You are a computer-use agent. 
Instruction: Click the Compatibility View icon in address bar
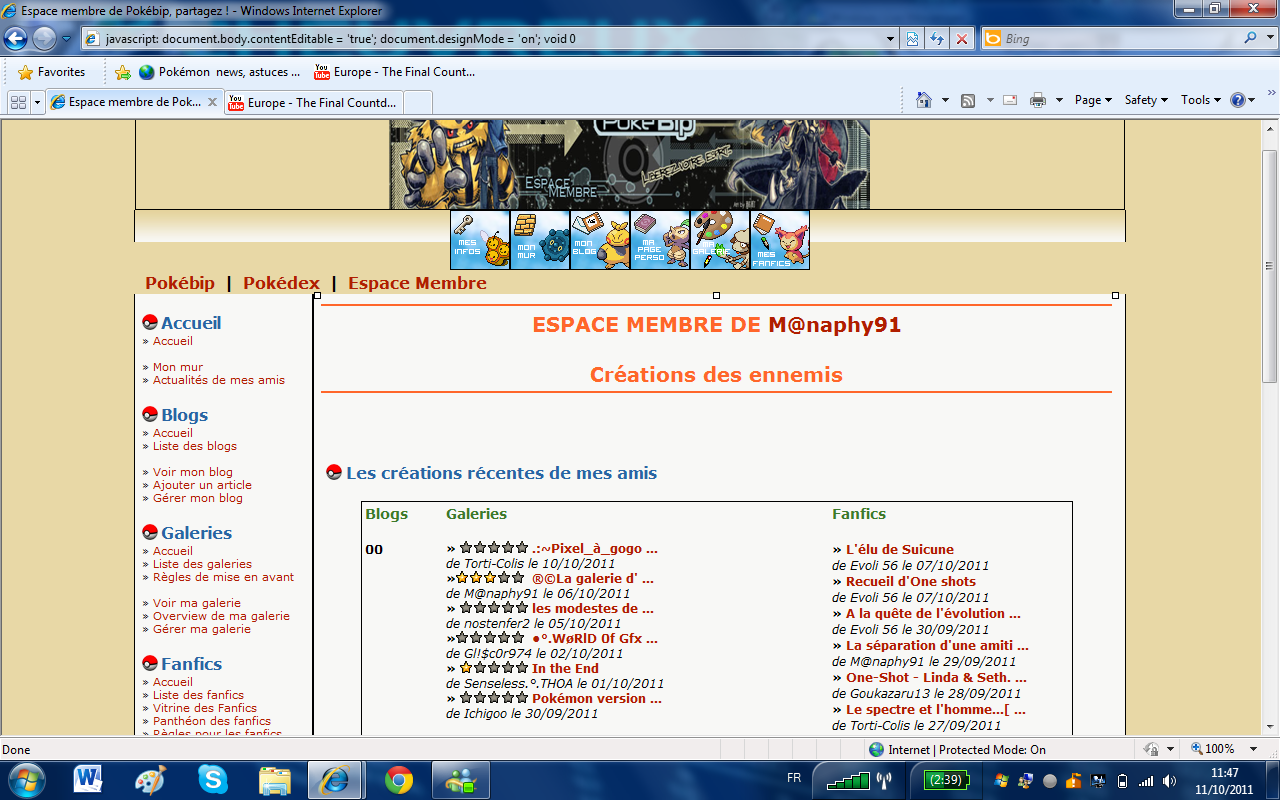913,39
